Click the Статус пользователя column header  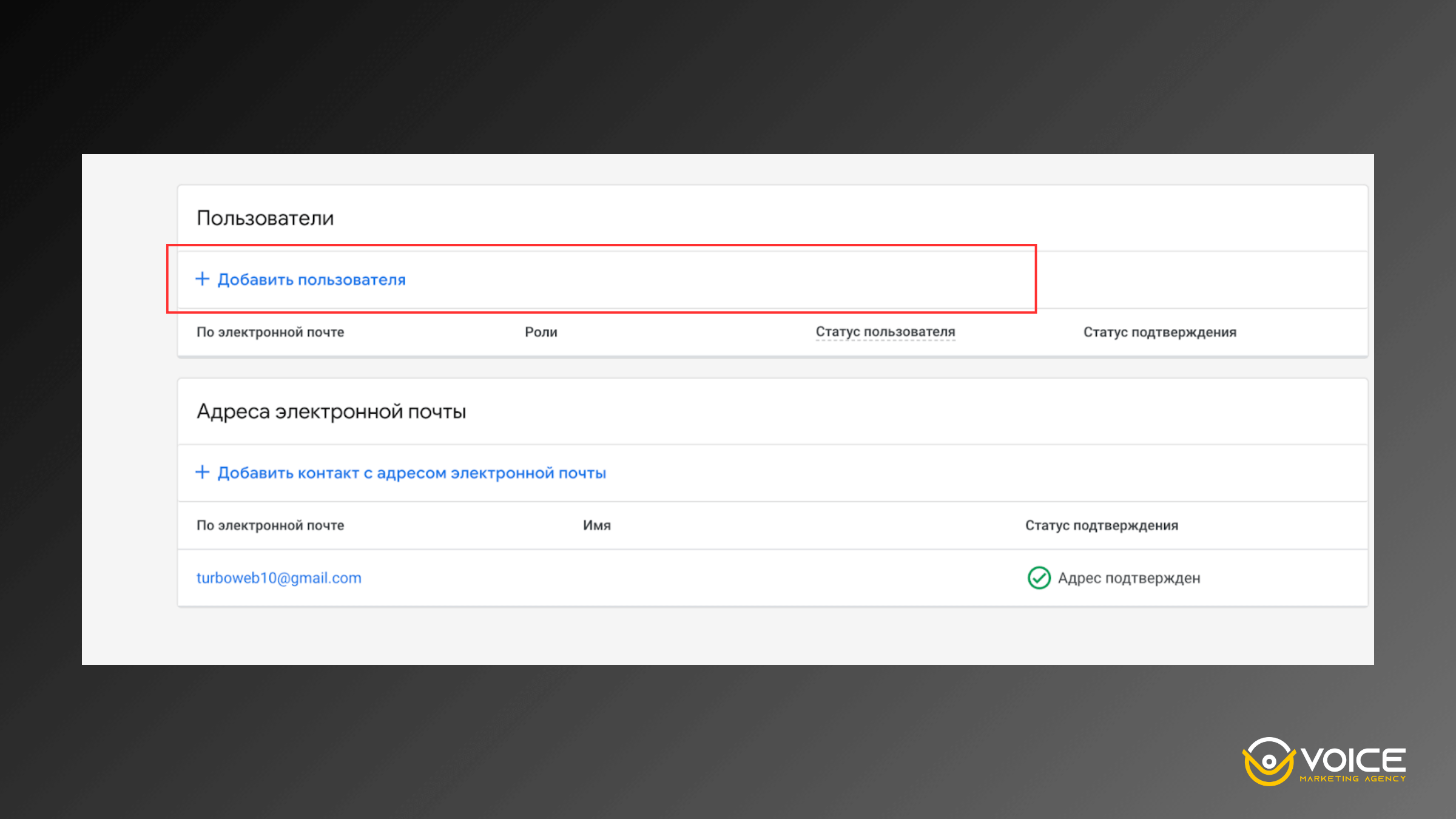point(885,332)
